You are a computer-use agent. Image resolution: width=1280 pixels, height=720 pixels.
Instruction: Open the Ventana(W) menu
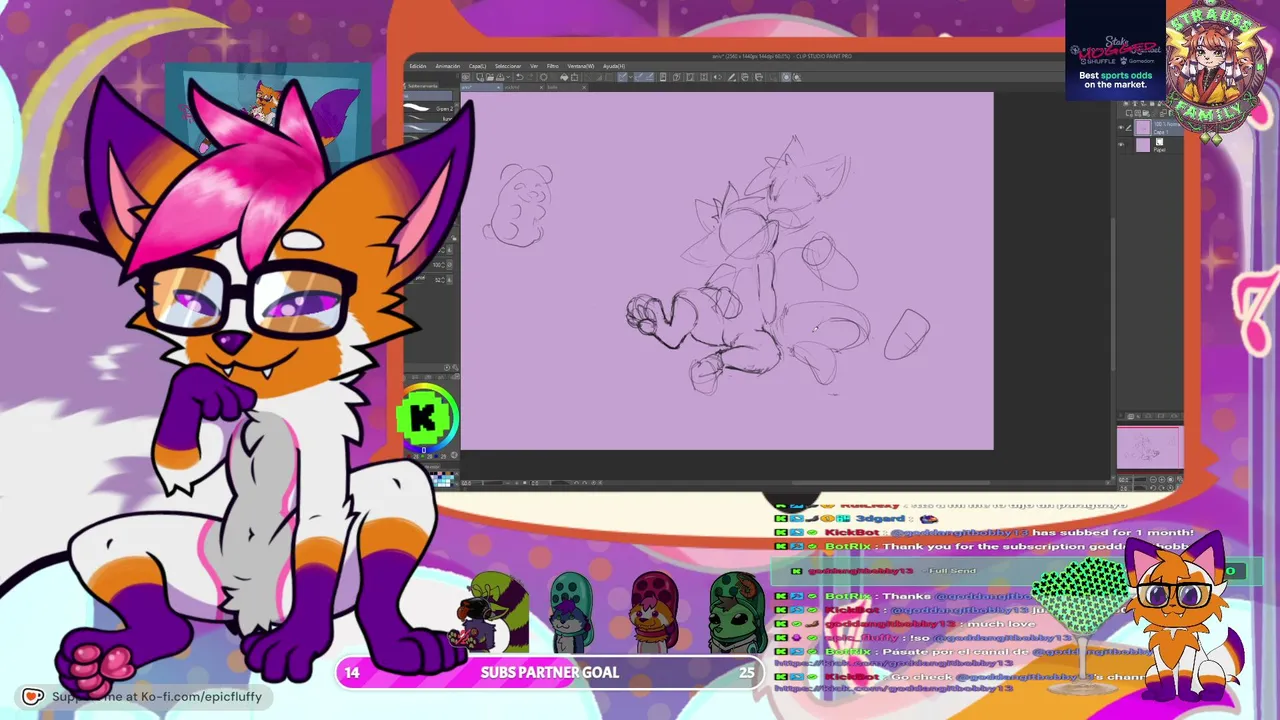[x=581, y=66]
